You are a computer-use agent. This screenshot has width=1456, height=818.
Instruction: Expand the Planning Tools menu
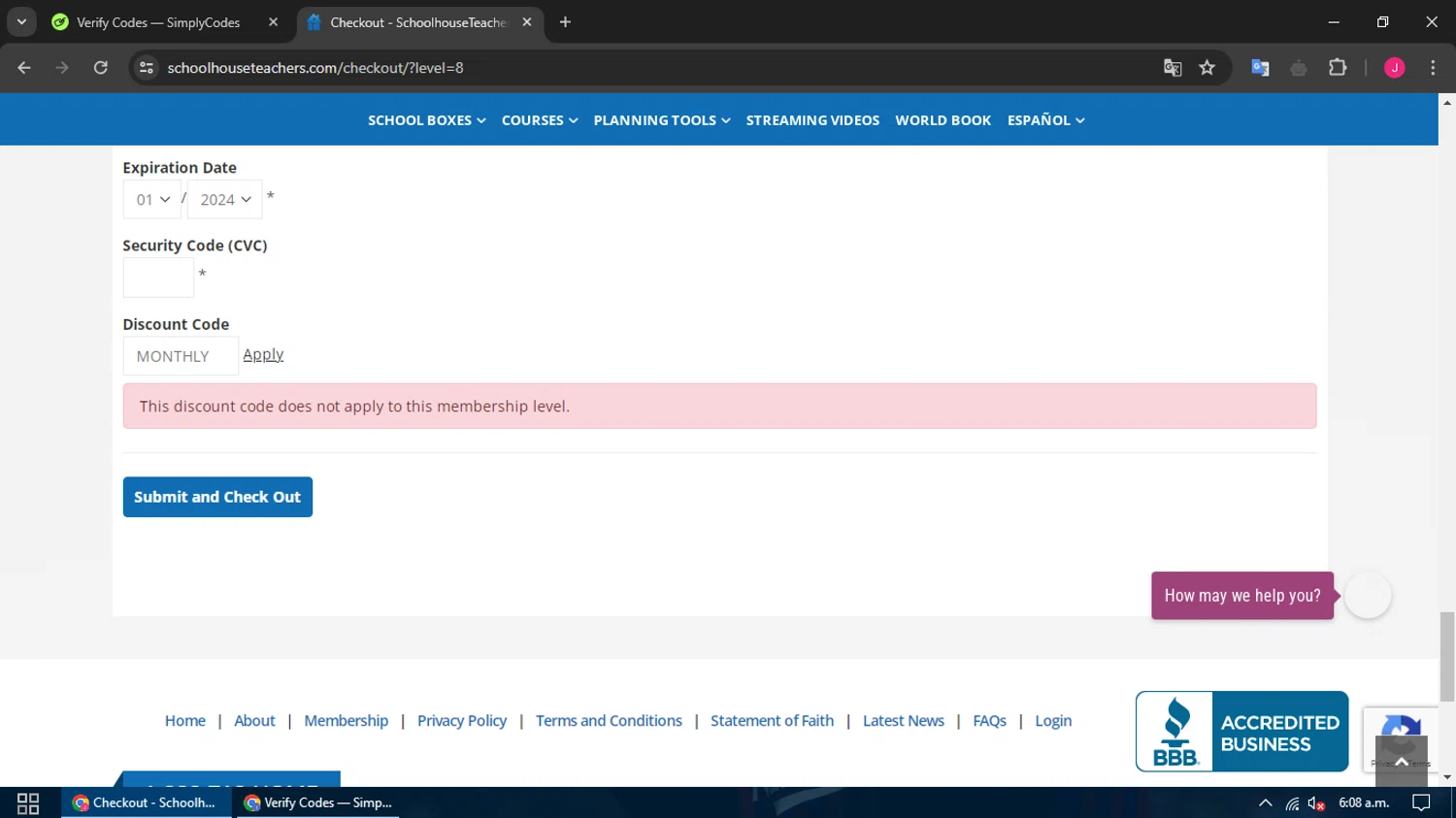[662, 120]
